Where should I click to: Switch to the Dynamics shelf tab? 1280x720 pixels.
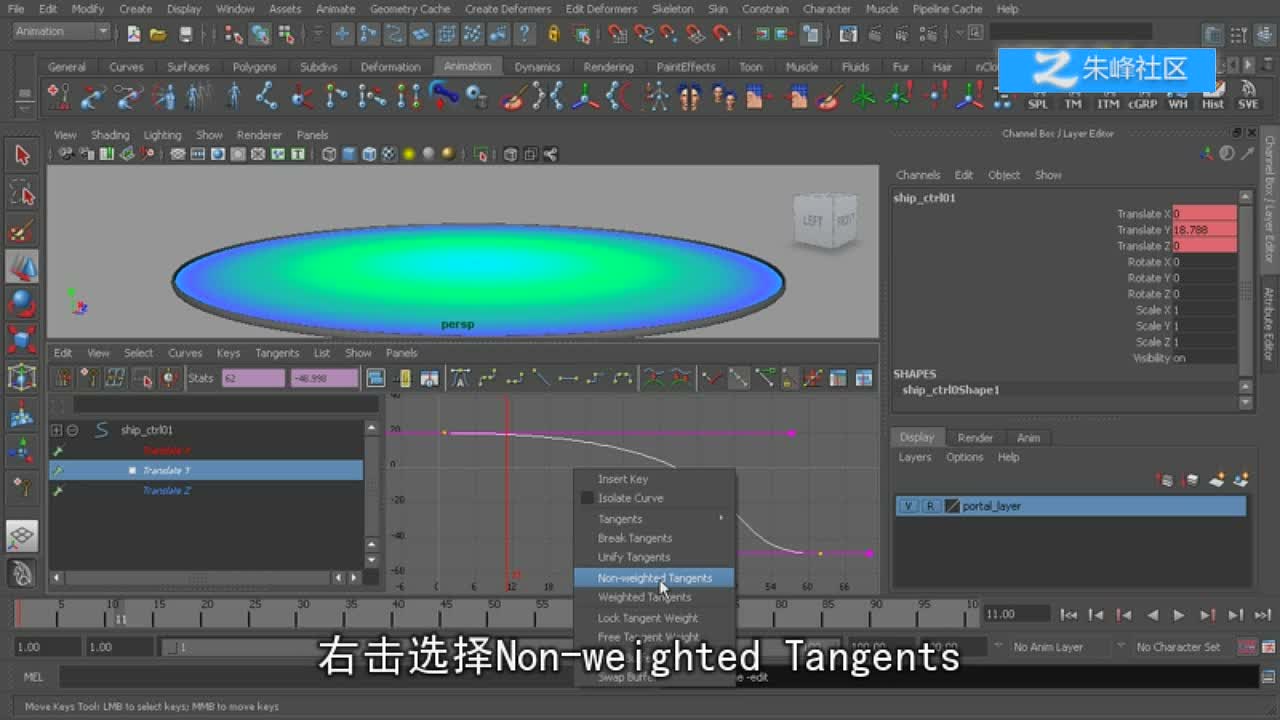[x=538, y=67]
